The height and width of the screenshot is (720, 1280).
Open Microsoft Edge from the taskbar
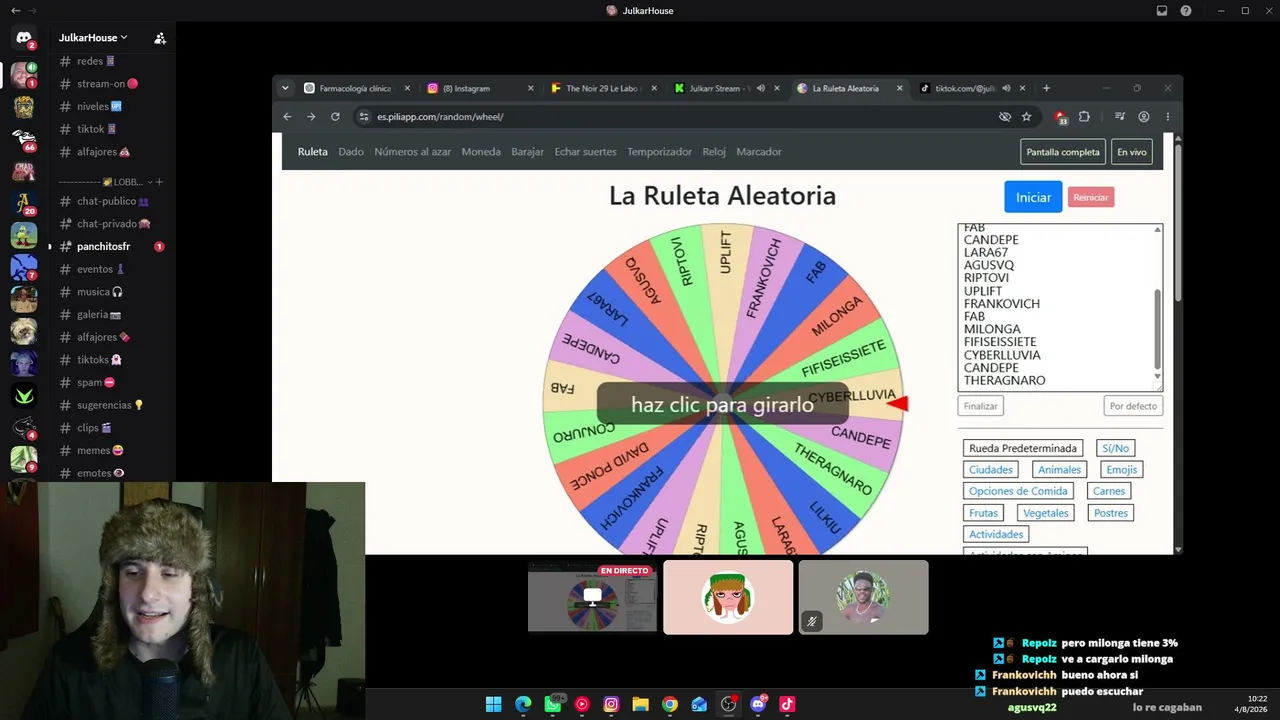[x=523, y=704]
